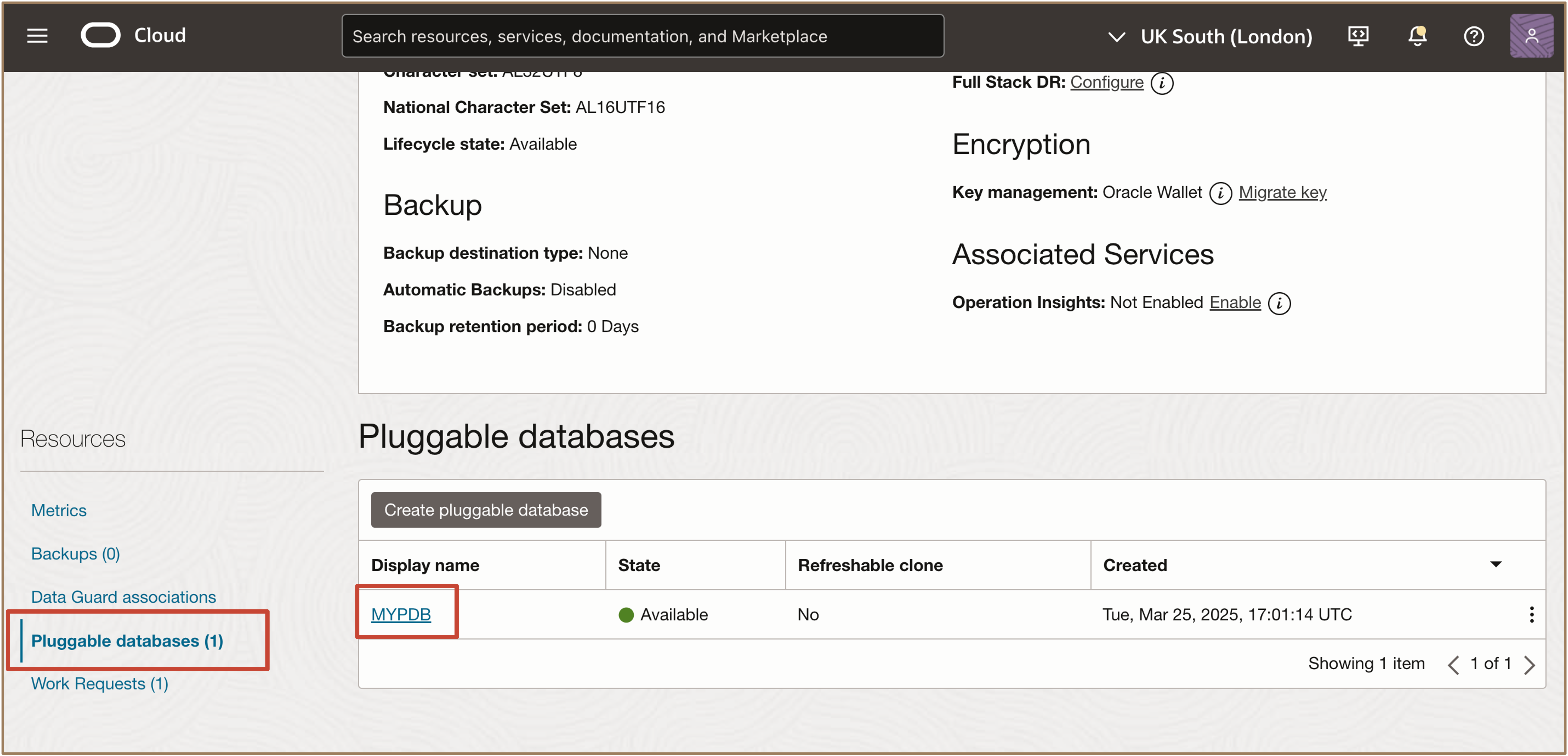Go to next page of results

pos(1529,664)
